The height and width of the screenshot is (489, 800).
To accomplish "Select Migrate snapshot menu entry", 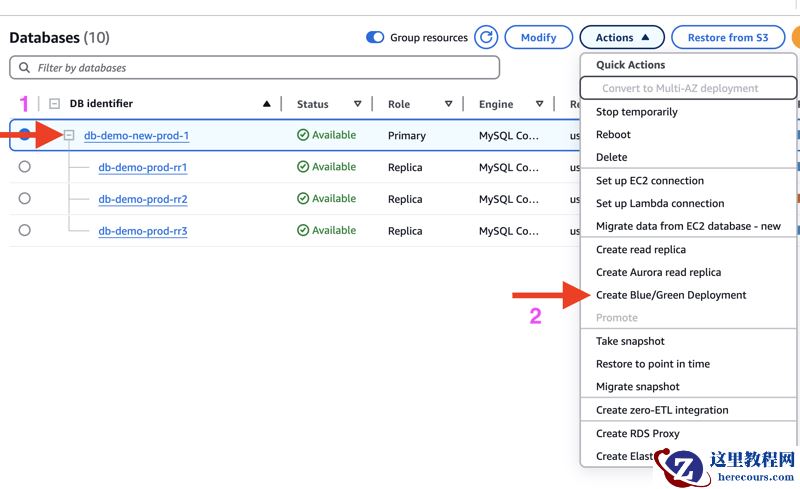I will [637, 386].
